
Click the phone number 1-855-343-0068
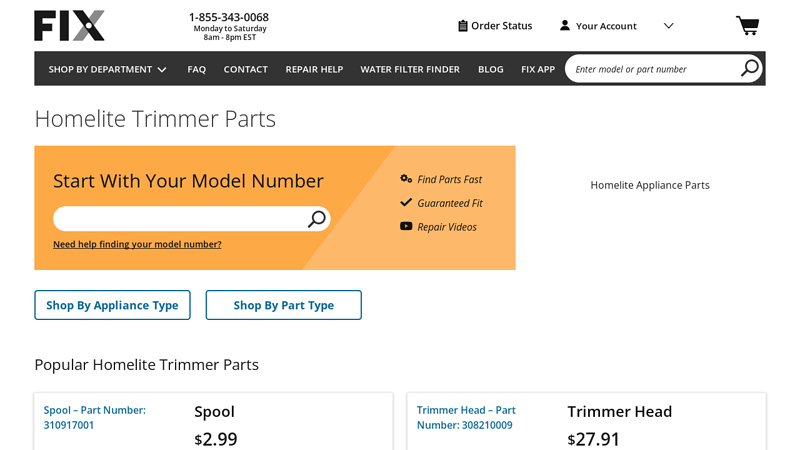[x=229, y=17]
